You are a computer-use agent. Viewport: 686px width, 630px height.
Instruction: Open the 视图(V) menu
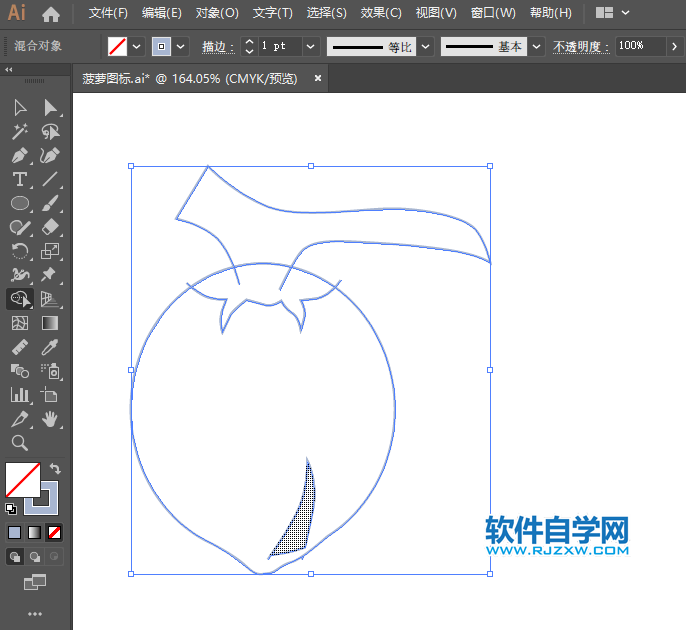(436, 13)
